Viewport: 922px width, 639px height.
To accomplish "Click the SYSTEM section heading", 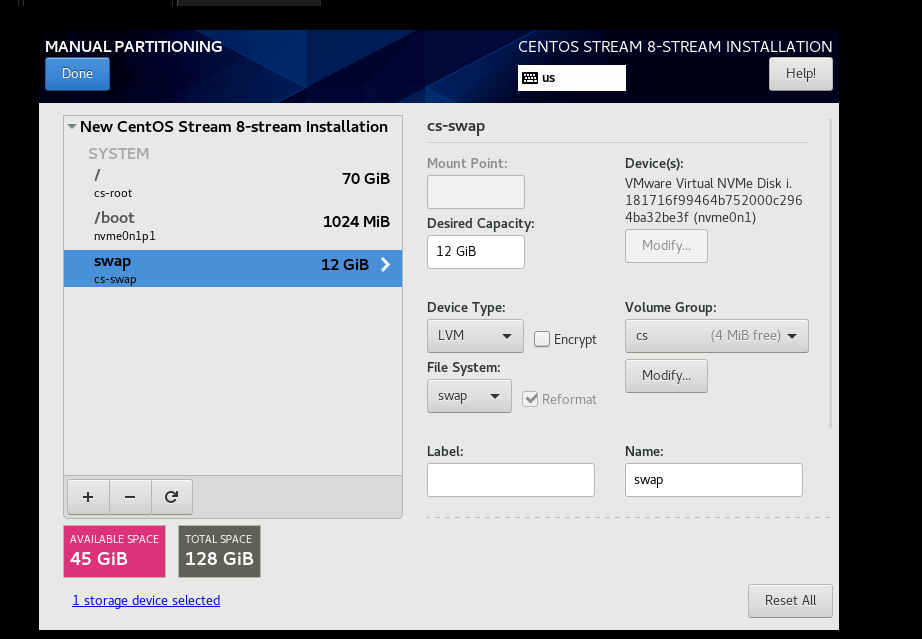I will 118,153.
